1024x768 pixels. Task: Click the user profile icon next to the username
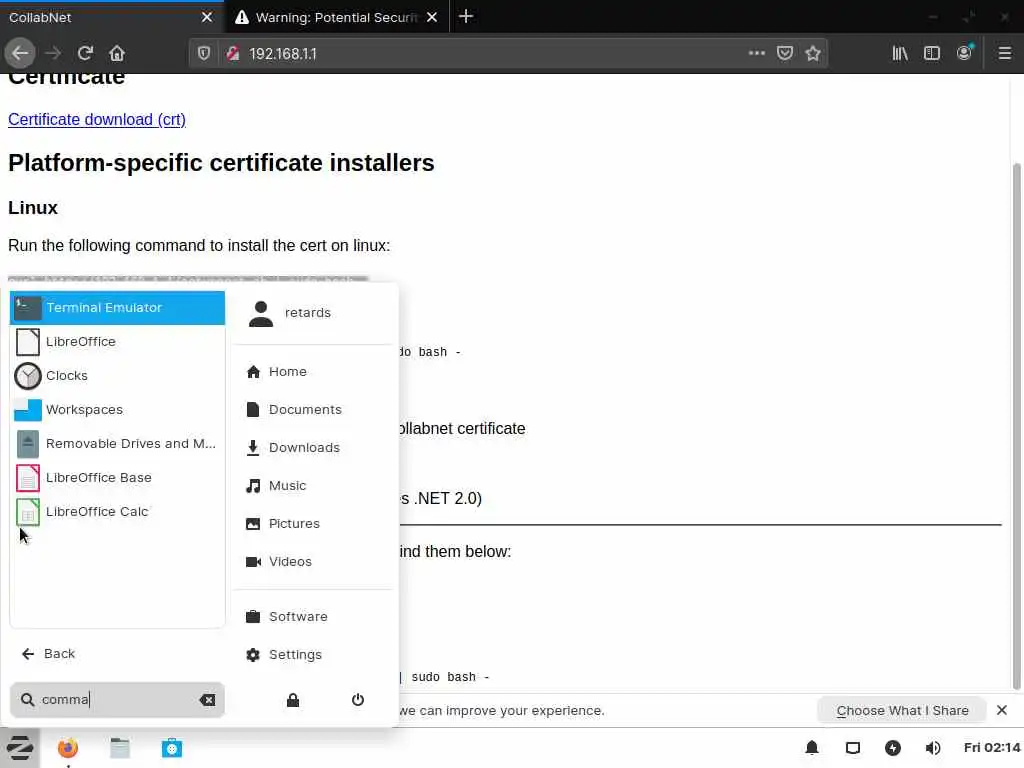(x=261, y=313)
